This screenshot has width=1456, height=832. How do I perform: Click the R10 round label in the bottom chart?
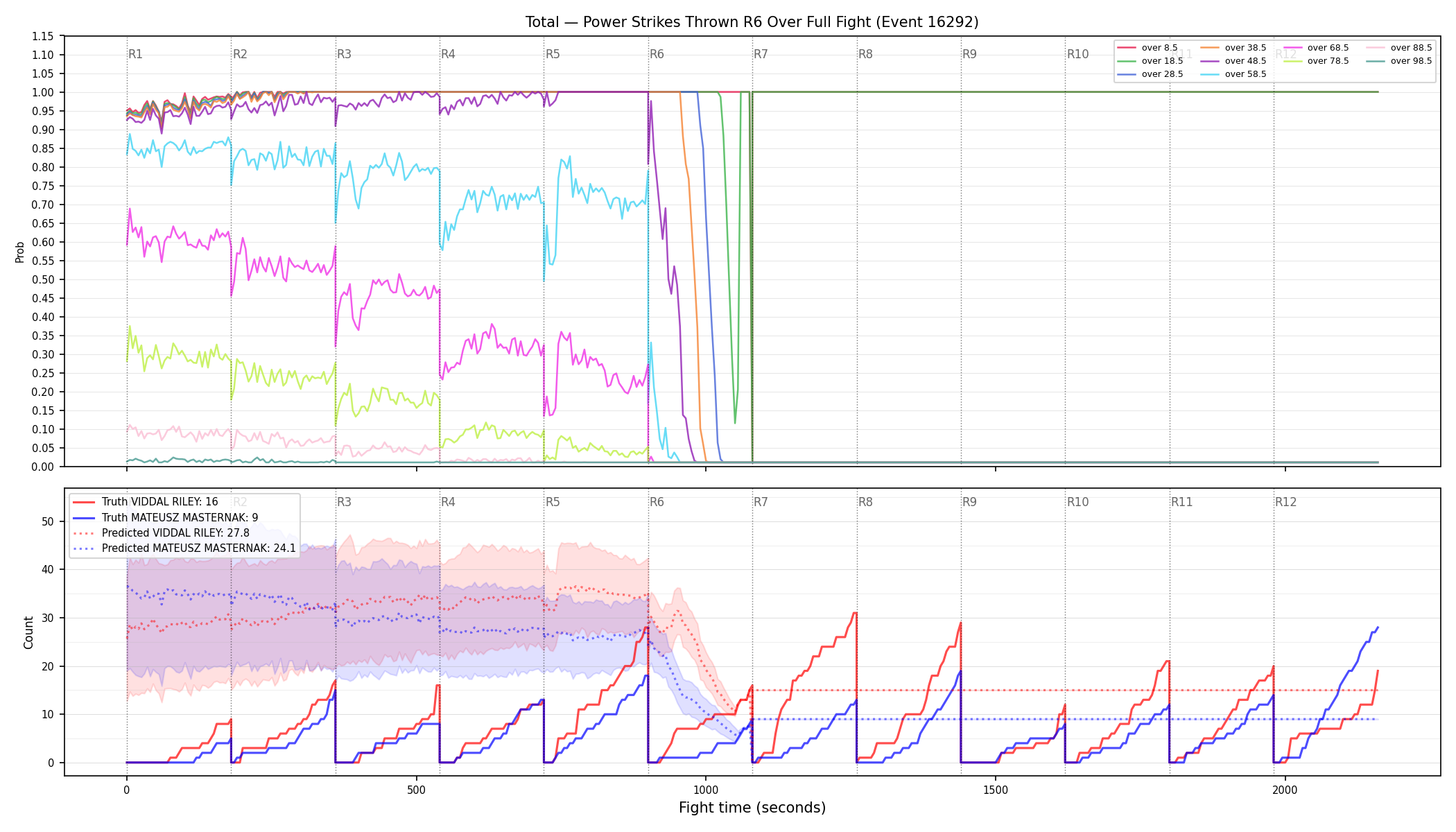pos(1077,502)
